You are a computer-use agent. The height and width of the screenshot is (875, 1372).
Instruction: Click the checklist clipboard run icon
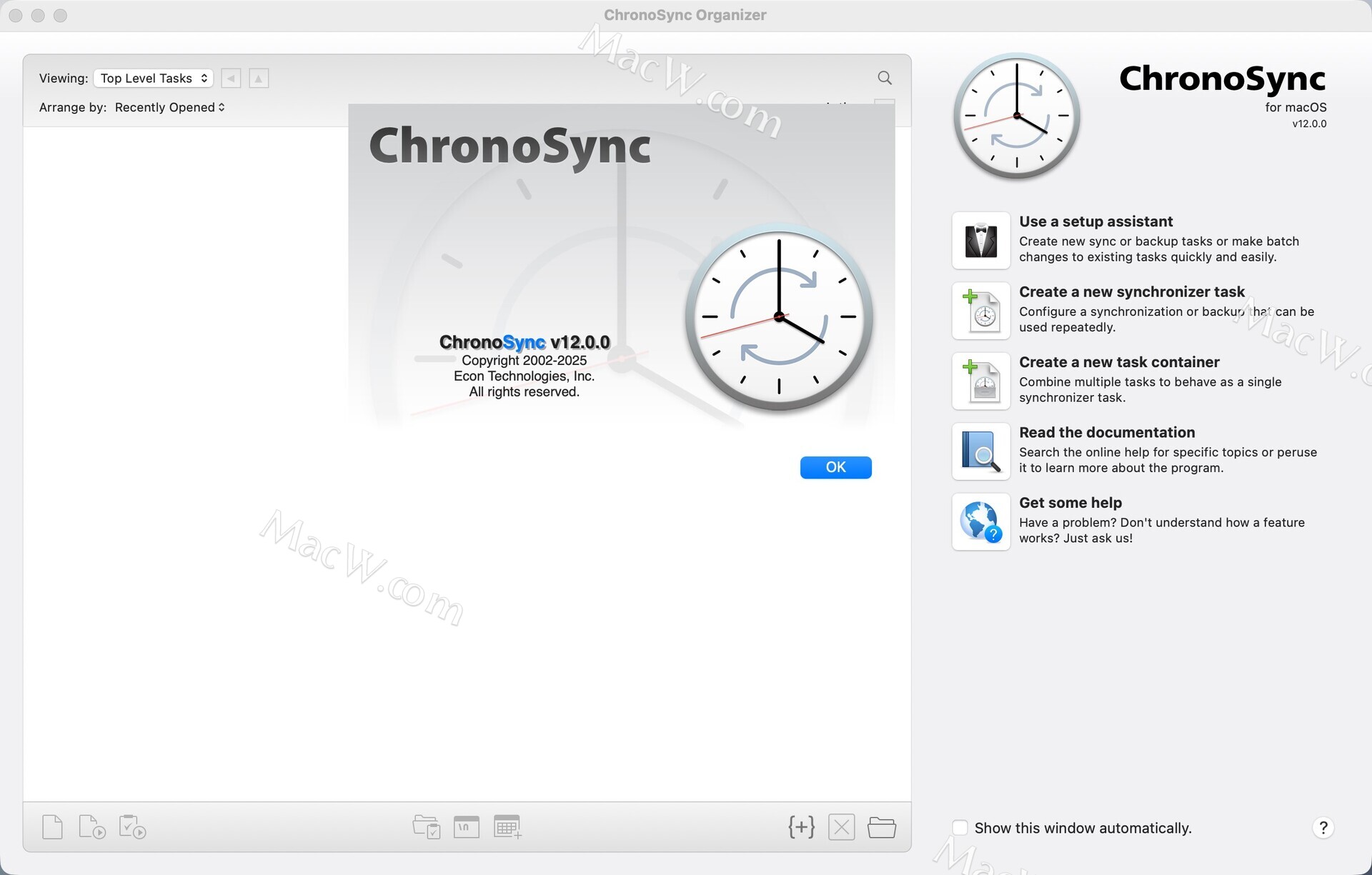[132, 827]
